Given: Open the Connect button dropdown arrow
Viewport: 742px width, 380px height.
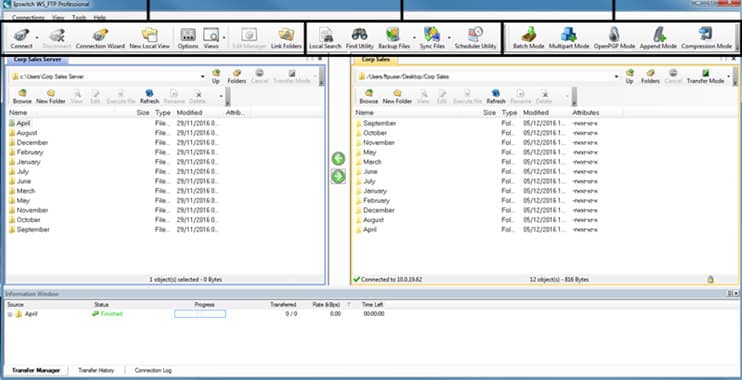Looking at the screenshot, I should (37, 37).
